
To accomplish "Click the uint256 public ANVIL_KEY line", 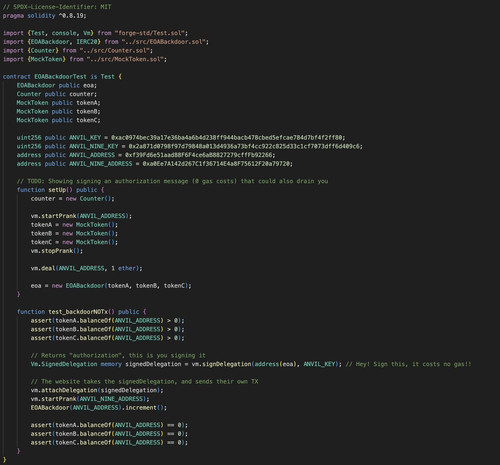I will [x=181, y=138].
